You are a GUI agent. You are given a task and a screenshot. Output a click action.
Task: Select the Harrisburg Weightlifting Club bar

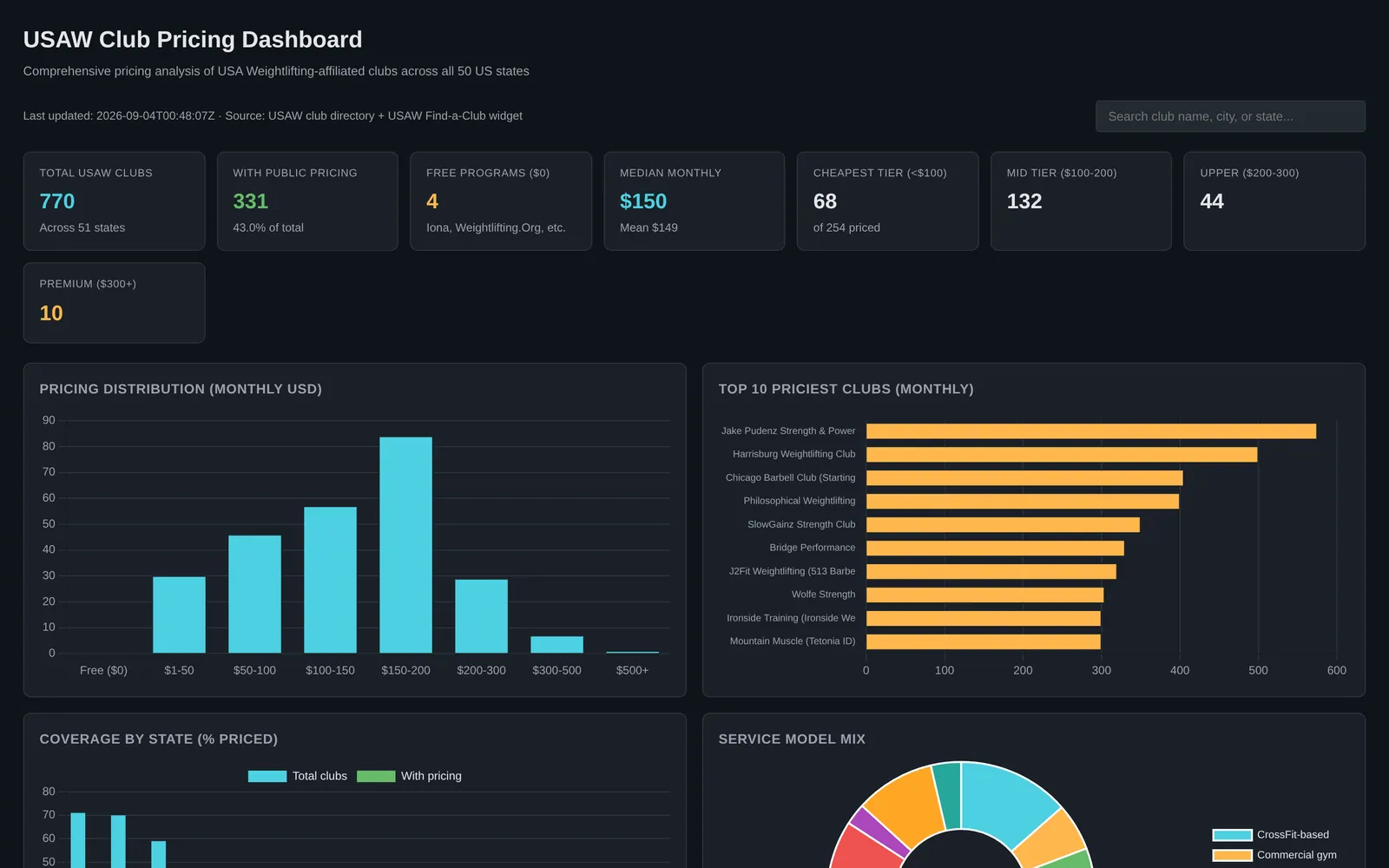(1062, 455)
